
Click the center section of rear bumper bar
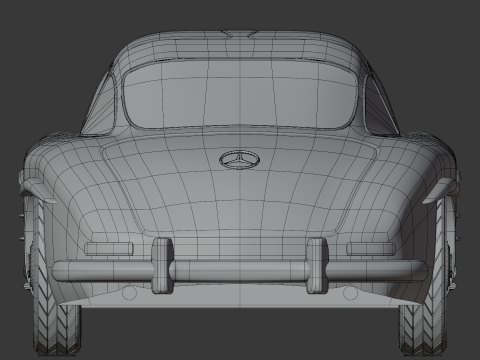240,271
